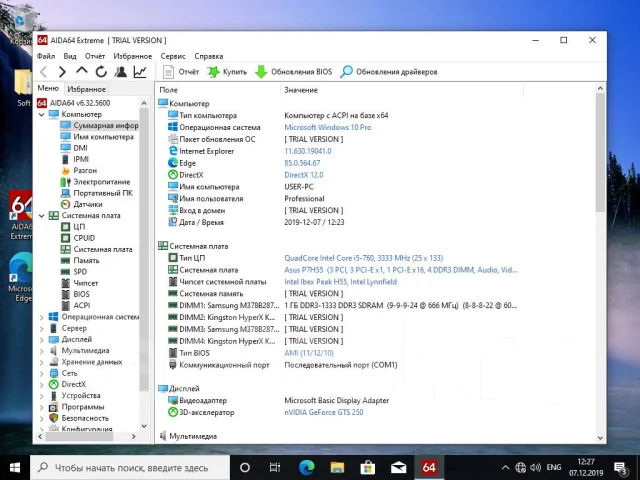Click the Back navigation arrow in toolbar
The height and width of the screenshot is (480, 640).
coord(44,72)
